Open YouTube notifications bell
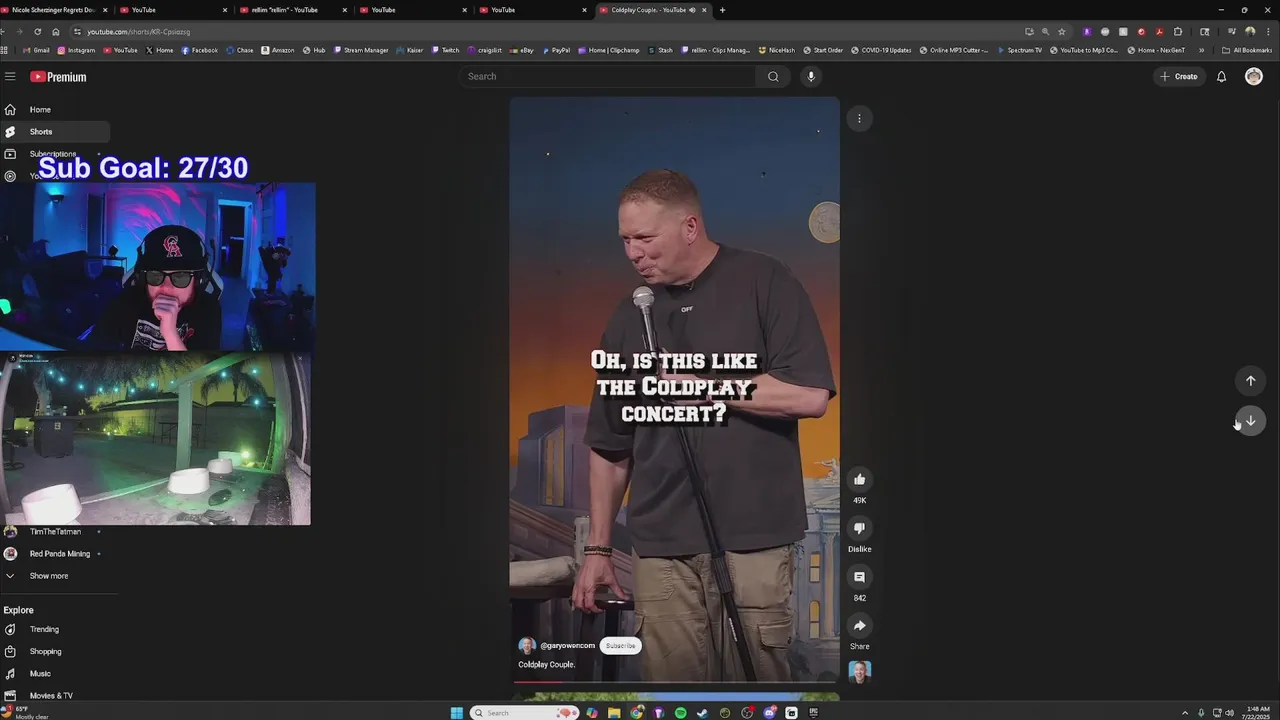The image size is (1280, 720). click(x=1221, y=76)
